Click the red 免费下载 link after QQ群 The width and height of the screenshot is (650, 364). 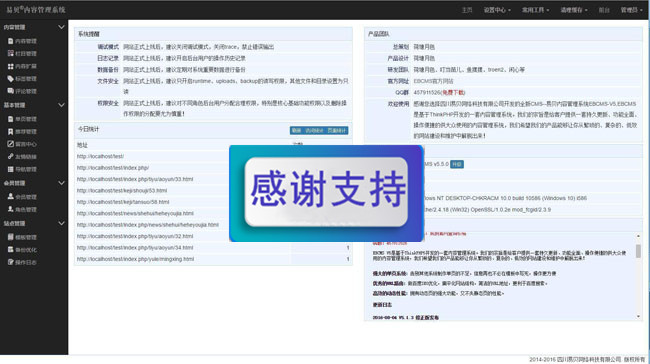453,92
